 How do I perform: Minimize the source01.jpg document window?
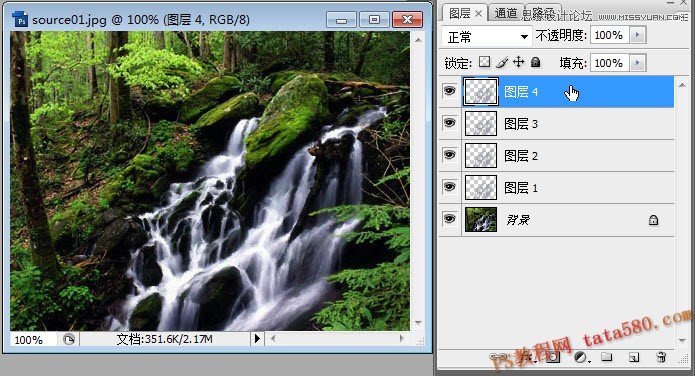point(341,20)
